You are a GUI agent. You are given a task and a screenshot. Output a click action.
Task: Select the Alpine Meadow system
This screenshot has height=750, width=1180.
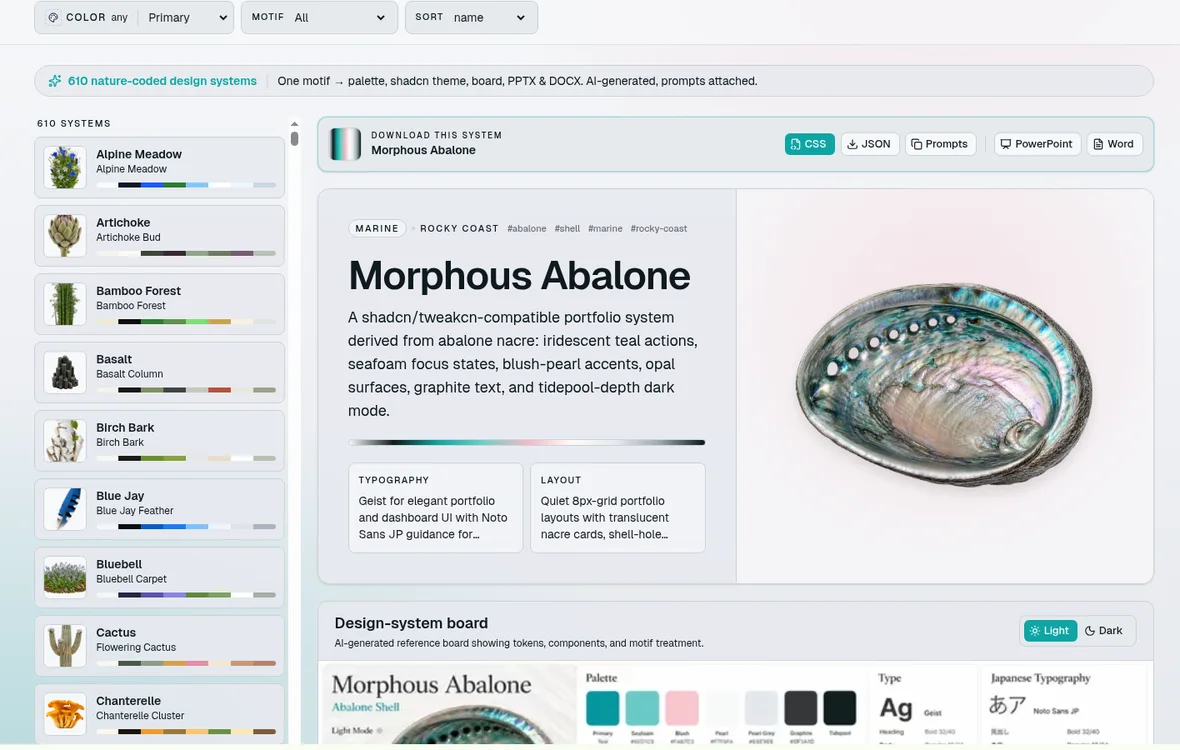tap(160, 167)
